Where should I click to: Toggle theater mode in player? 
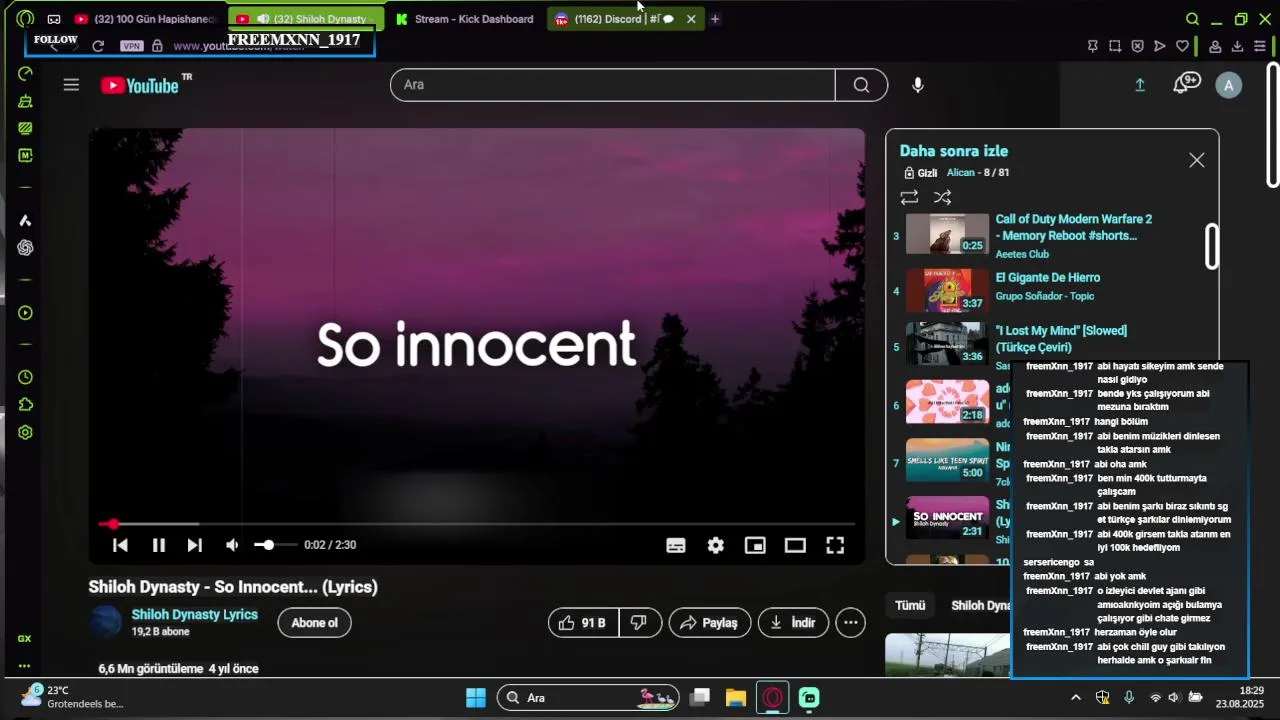pyautogui.click(x=795, y=545)
